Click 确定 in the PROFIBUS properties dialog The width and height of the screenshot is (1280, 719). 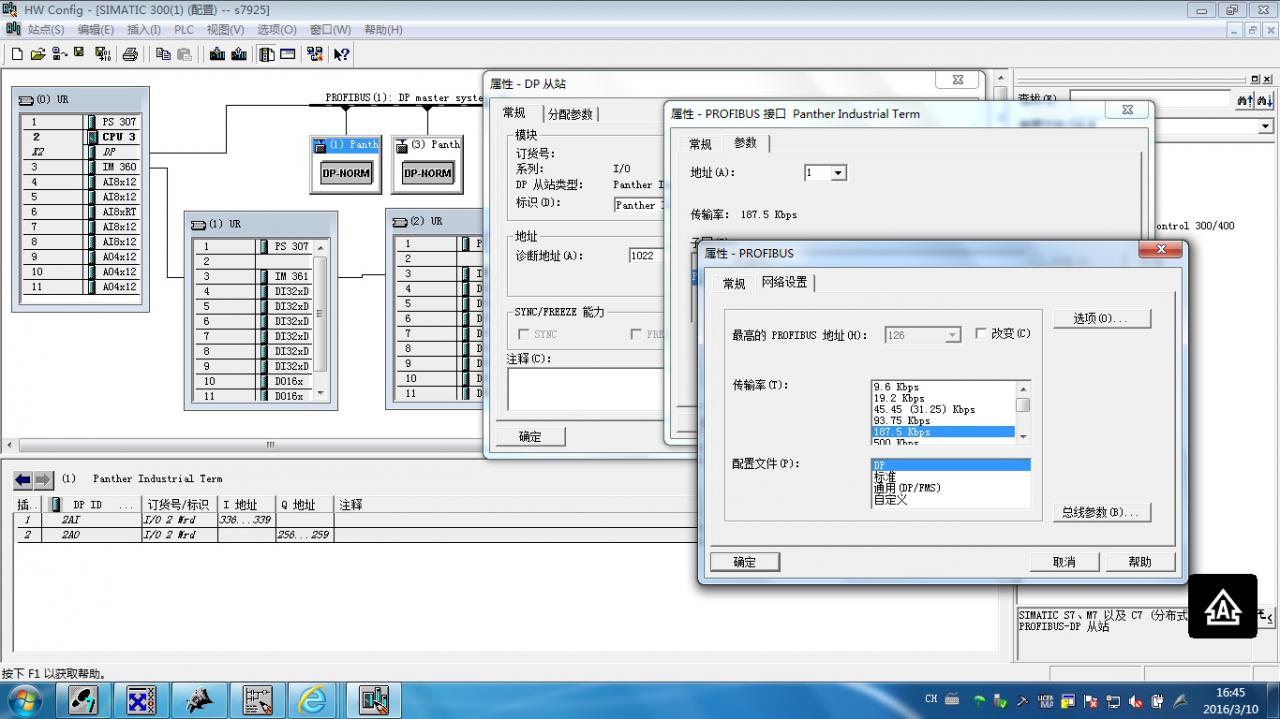point(745,562)
